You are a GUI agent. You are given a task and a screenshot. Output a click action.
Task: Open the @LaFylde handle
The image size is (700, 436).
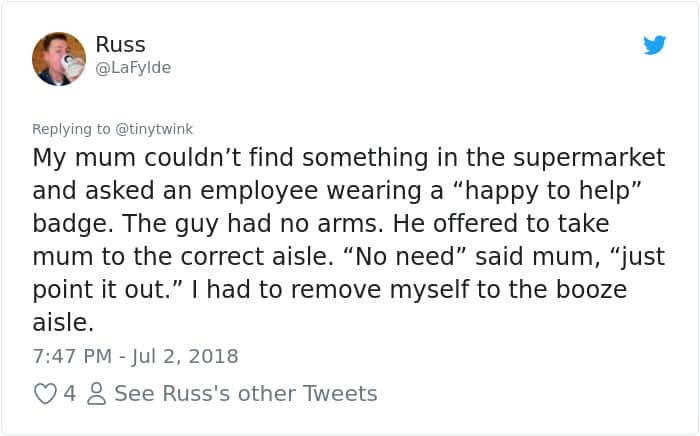point(133,68)
